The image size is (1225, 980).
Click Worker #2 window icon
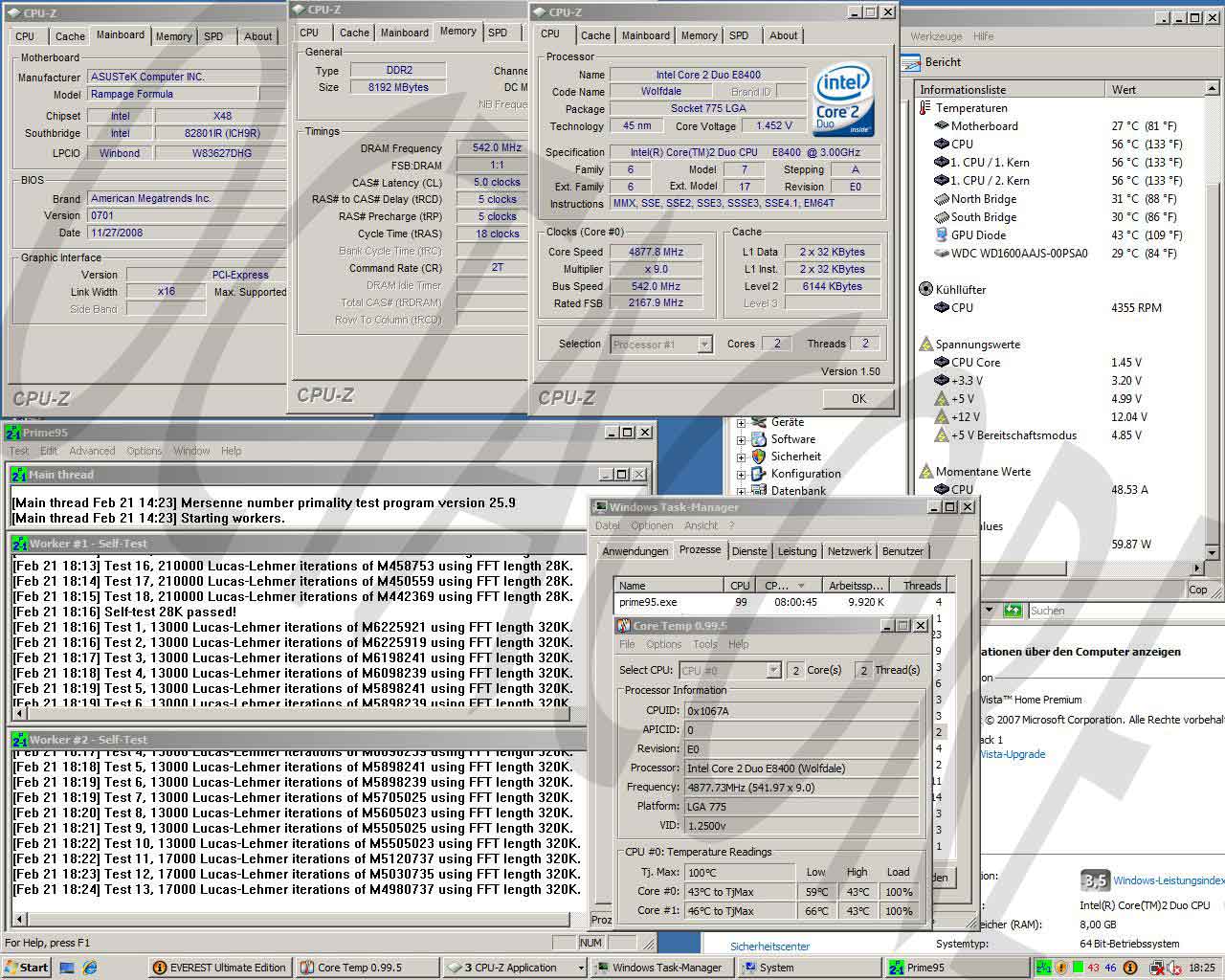18,740
